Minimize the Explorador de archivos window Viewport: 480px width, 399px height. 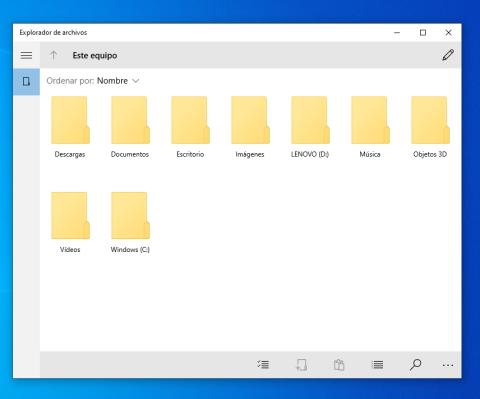397,33
